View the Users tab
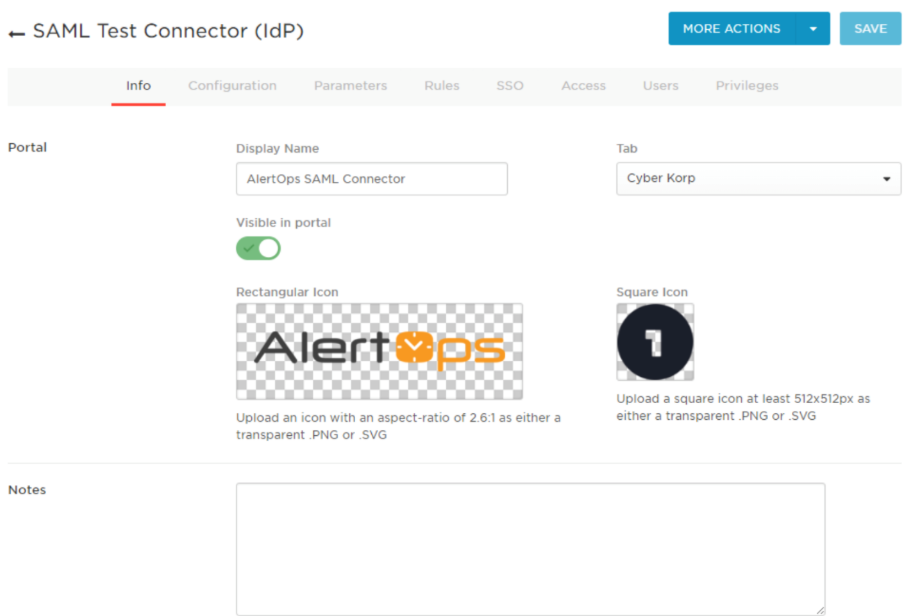This screenshot has width=910, height=616. 660,85
